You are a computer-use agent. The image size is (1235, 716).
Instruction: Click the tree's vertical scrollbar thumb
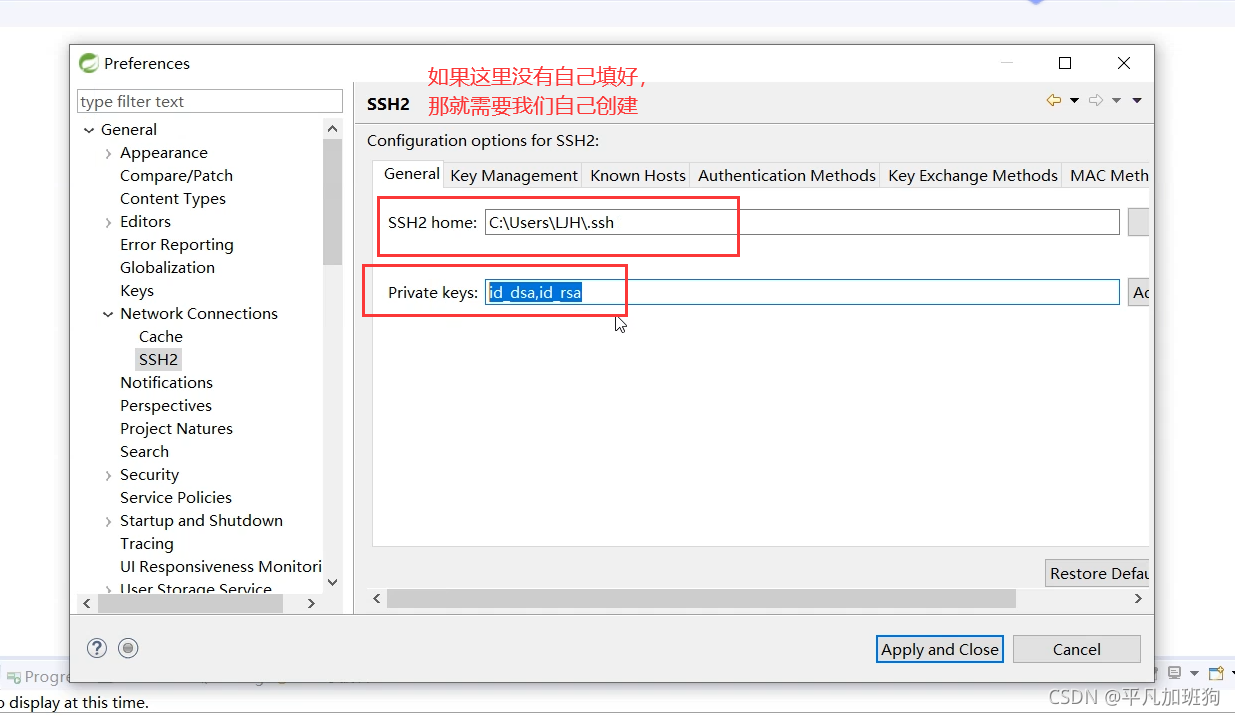(333, 202)
